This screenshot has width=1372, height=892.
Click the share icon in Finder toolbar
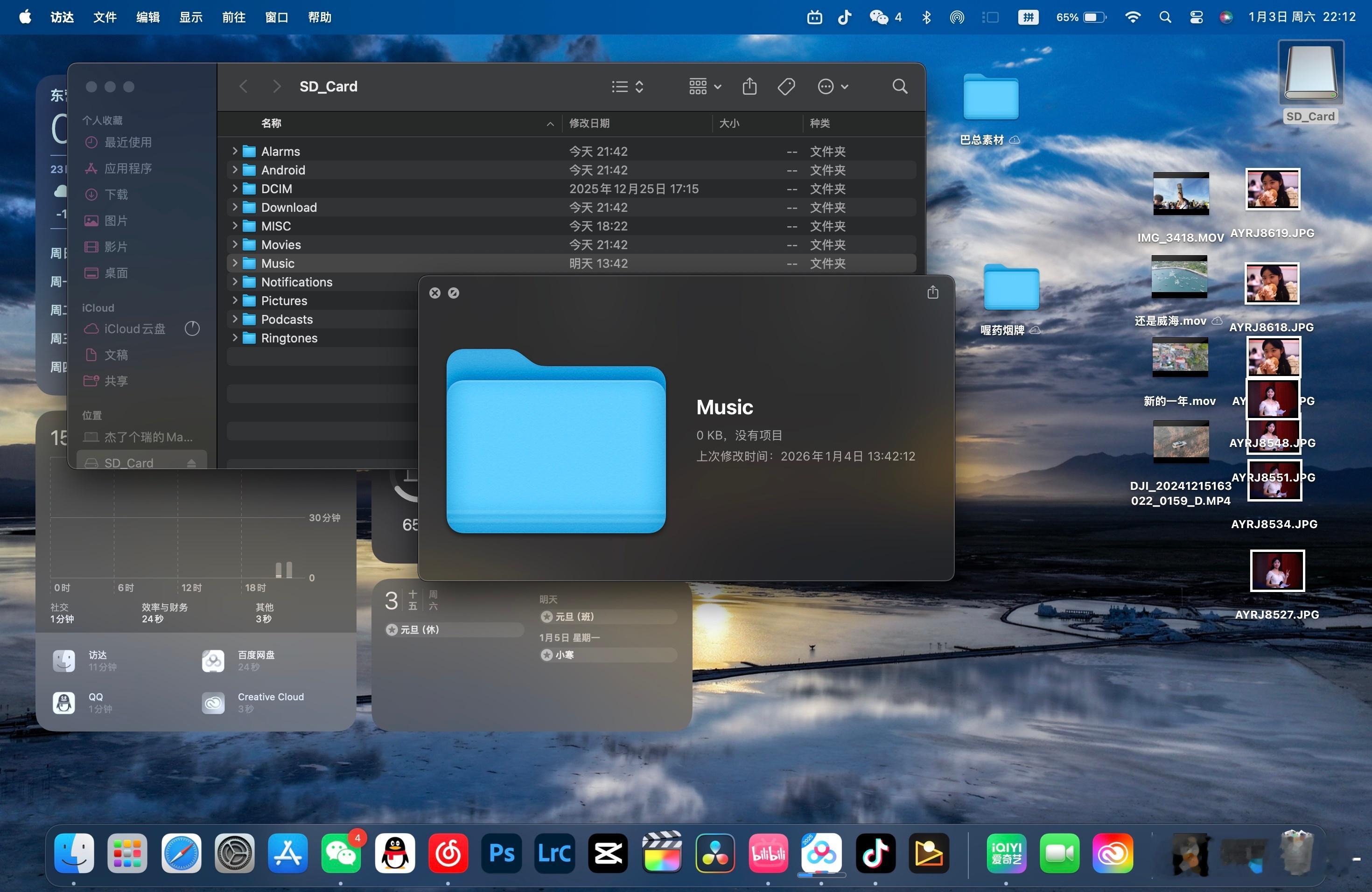pos(749,86)
